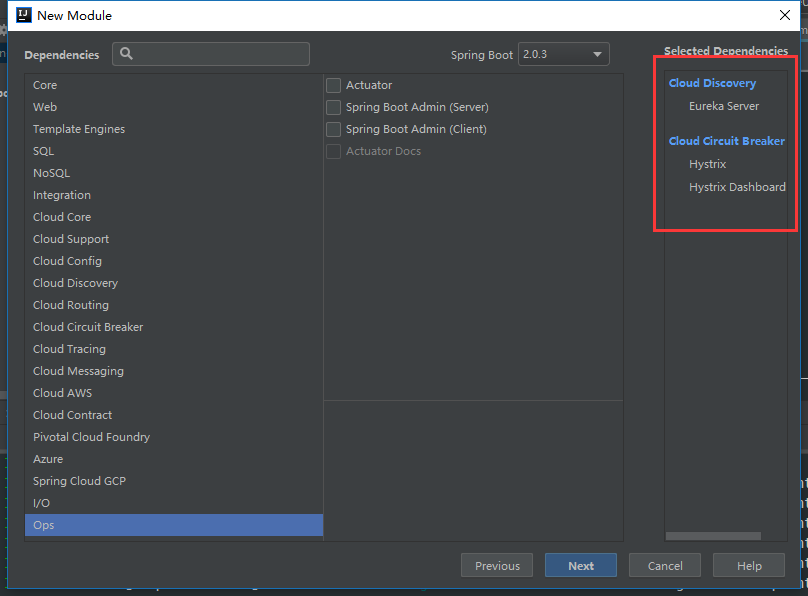Image resolution: width=808 pixels, height=596 pixels.
Task: Enable the Actuator checkbox
Action: pos(333,86)
